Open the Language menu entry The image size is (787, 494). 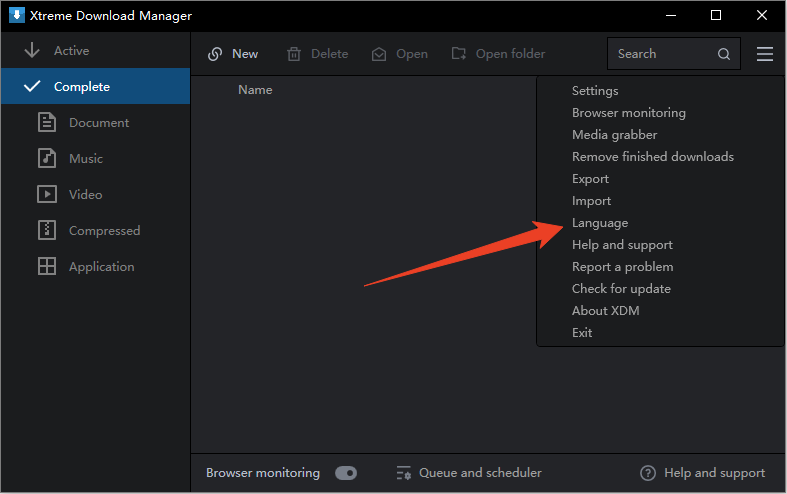tap(600, 223)
